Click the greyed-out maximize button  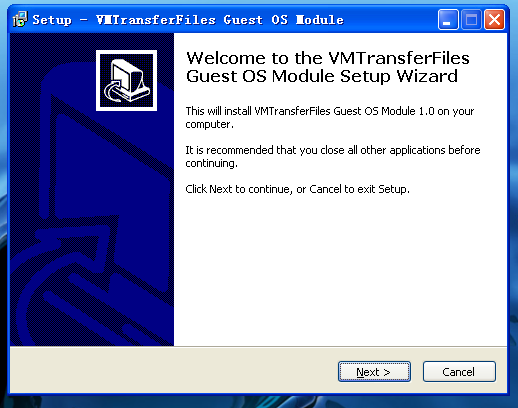(x=471, y=20)
